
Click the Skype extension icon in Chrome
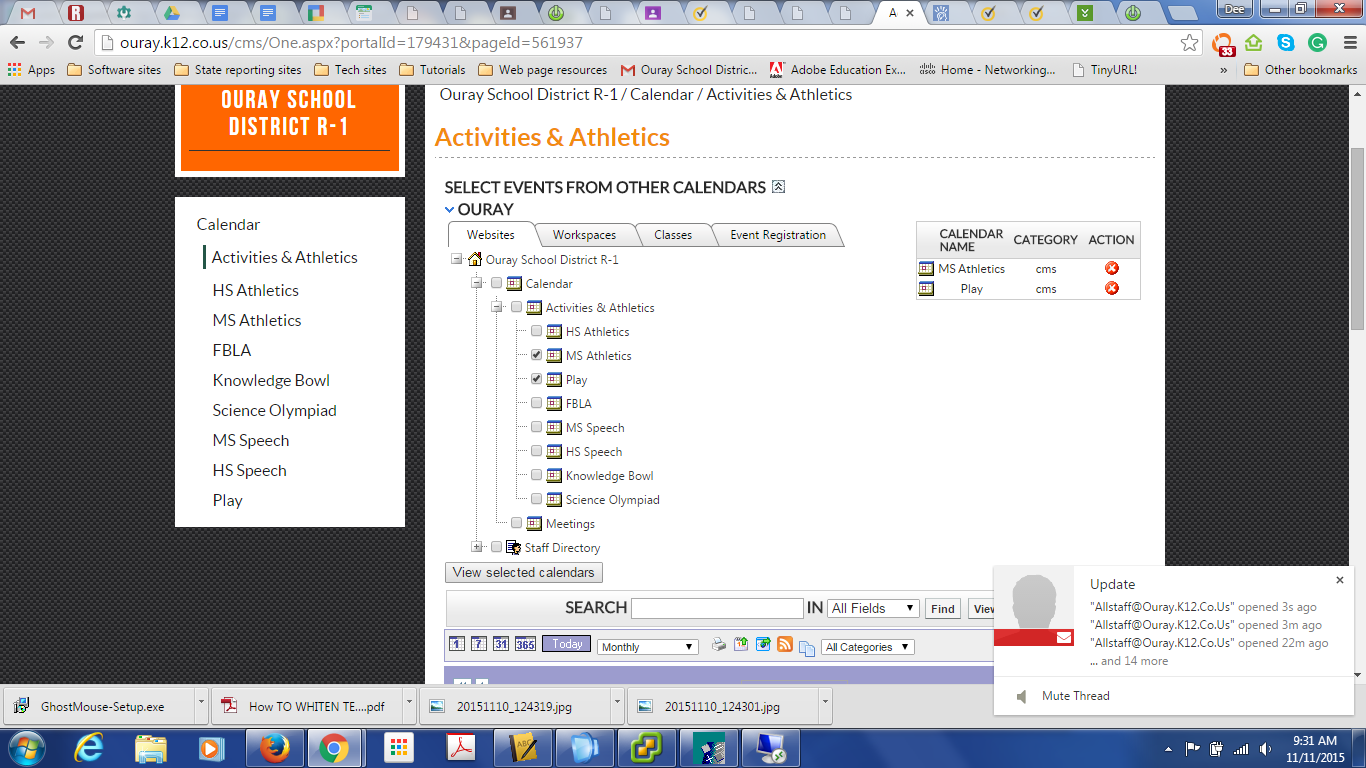click(1285, 43)
